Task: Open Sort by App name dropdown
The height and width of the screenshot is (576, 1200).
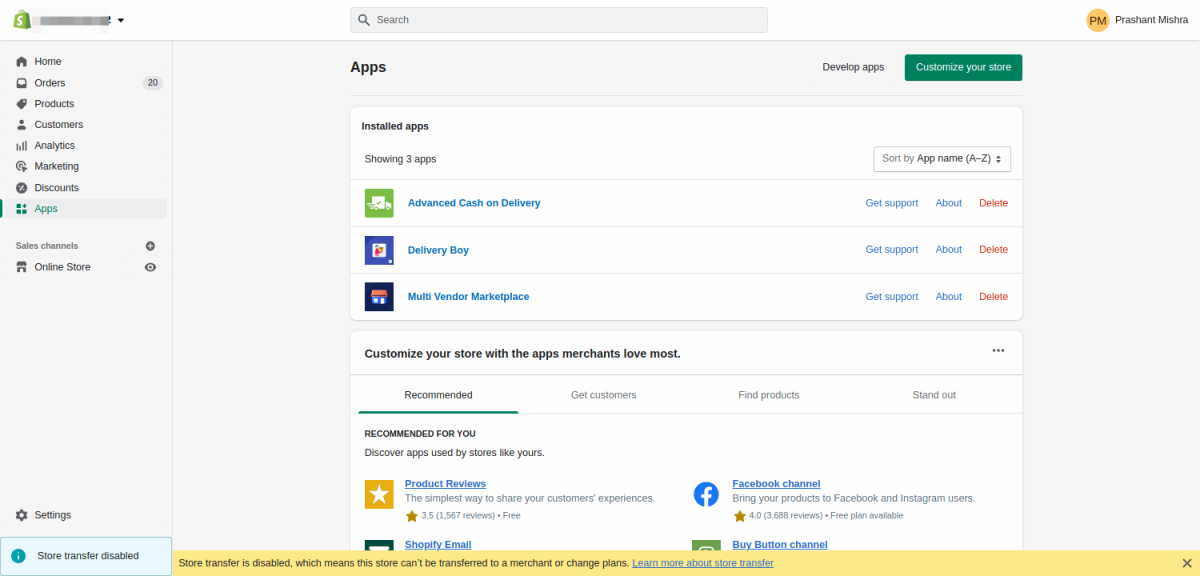Action: (x=942, y=159)
